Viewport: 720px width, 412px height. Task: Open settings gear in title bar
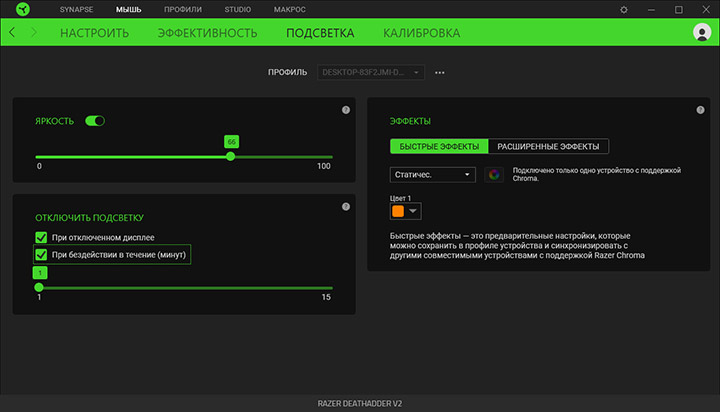click(624, 10)
